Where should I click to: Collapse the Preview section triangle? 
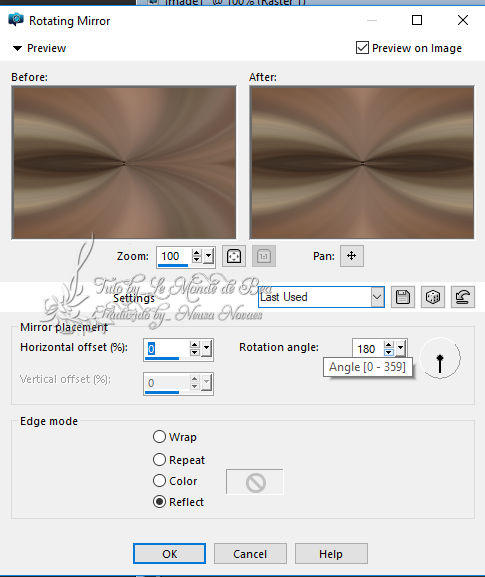coord(17,48)
